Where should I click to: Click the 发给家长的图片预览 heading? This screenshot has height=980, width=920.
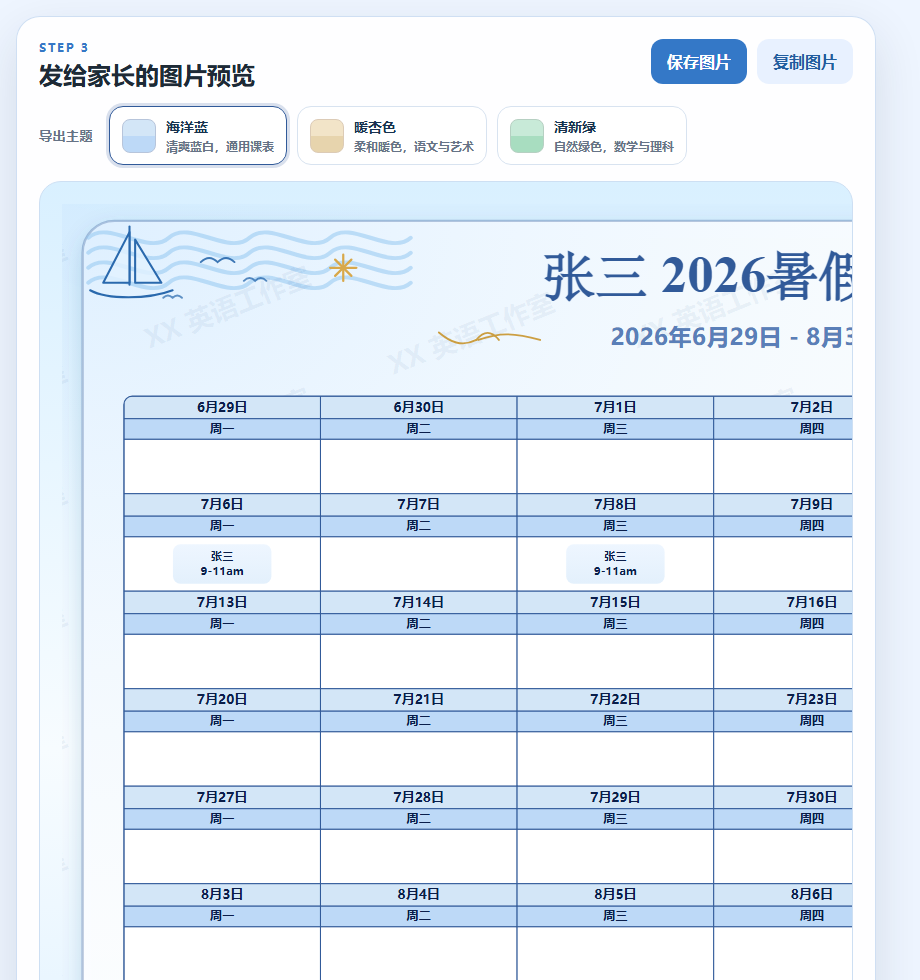(x=147, y=76)
